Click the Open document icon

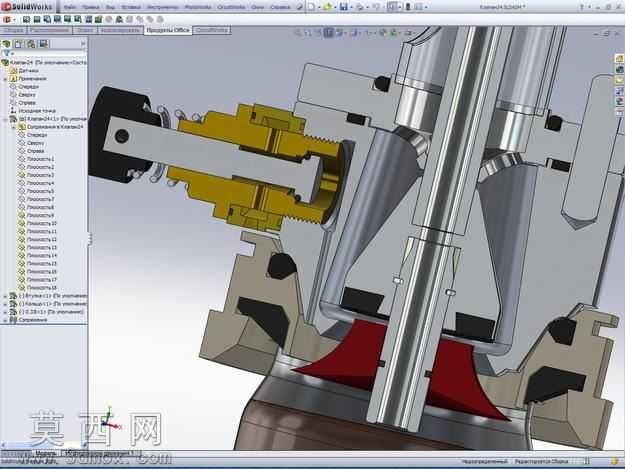(x=328, y=7)
